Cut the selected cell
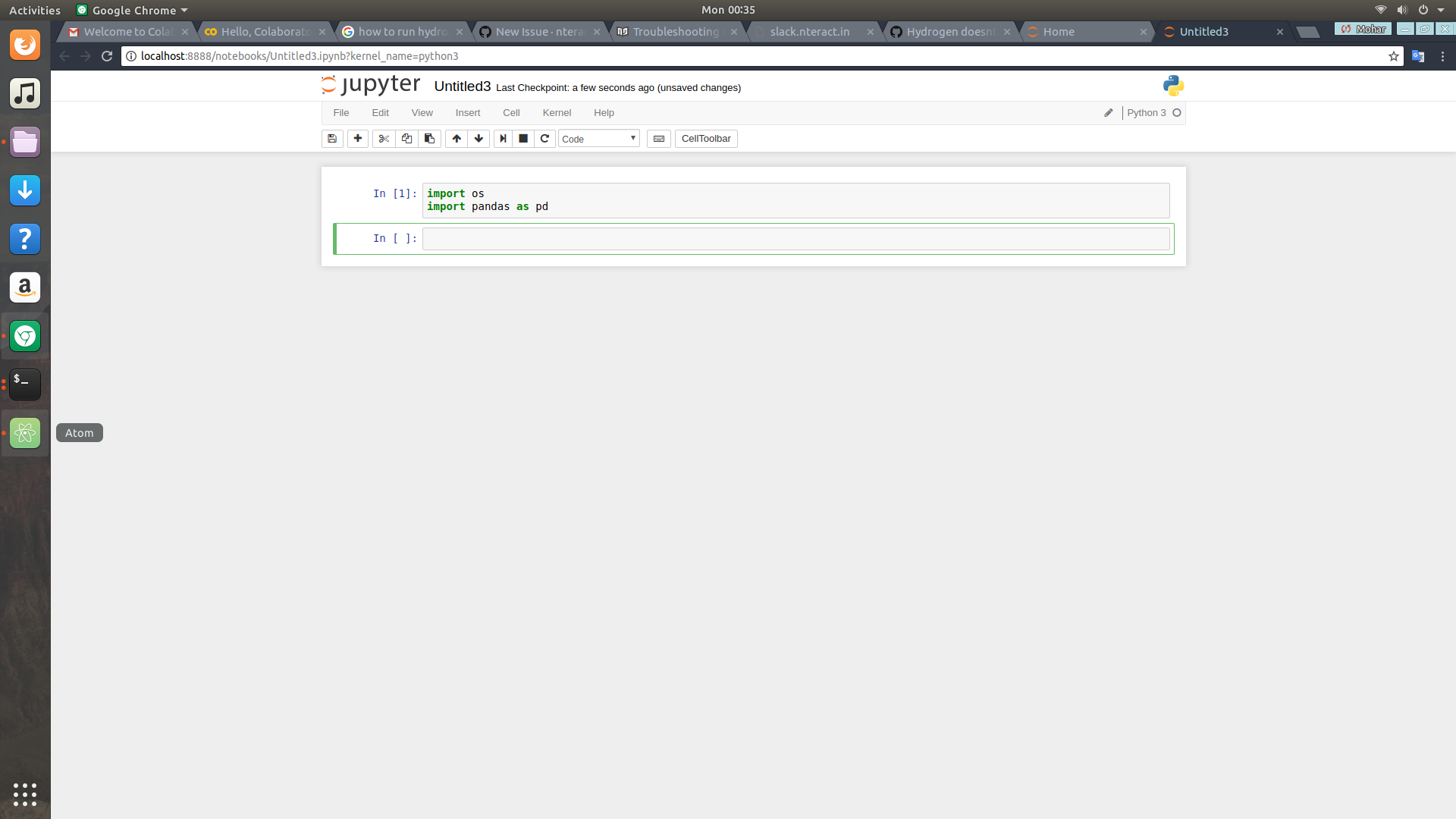 [x=384, y=139]
